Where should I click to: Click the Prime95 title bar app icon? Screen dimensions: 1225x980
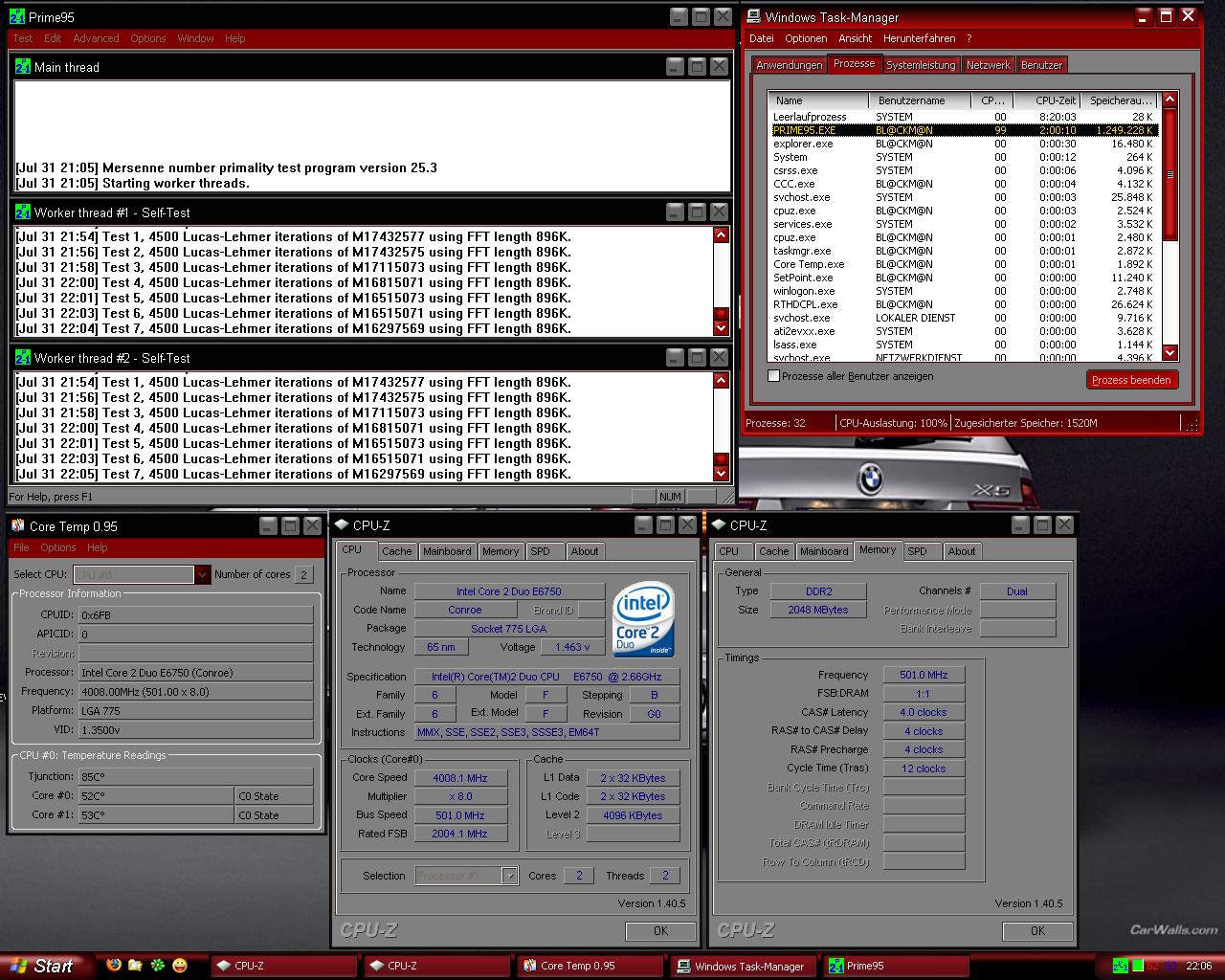click(17, 16)
